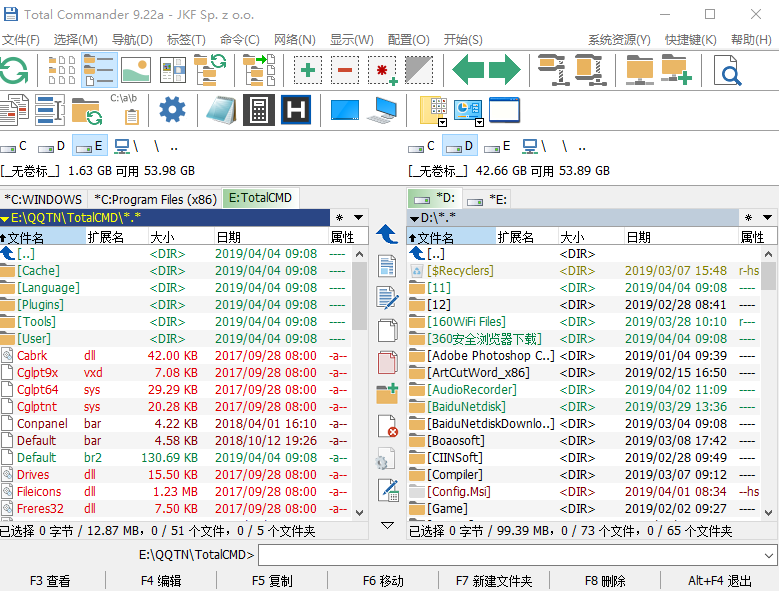
Task: Click right panel scroll down arrow
Action: [x=768, y=512]
